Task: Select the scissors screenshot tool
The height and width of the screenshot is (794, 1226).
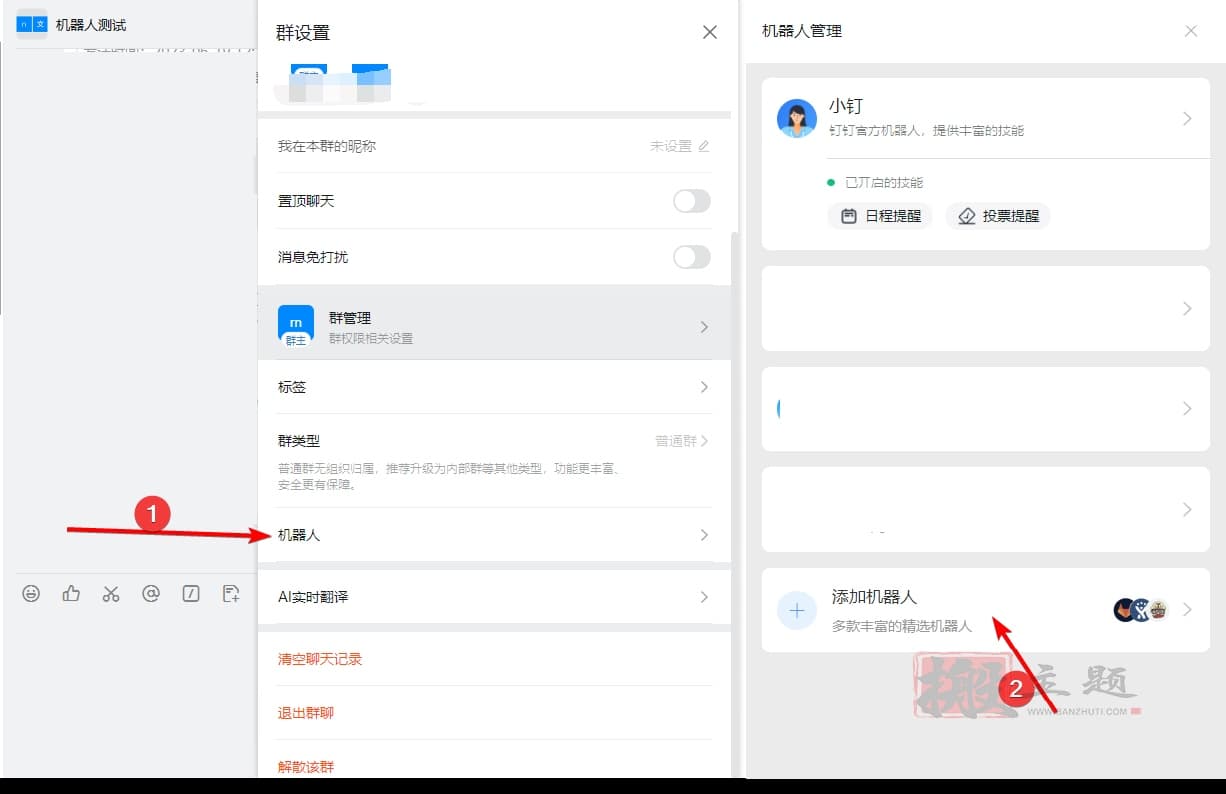Action: (111, 594)
